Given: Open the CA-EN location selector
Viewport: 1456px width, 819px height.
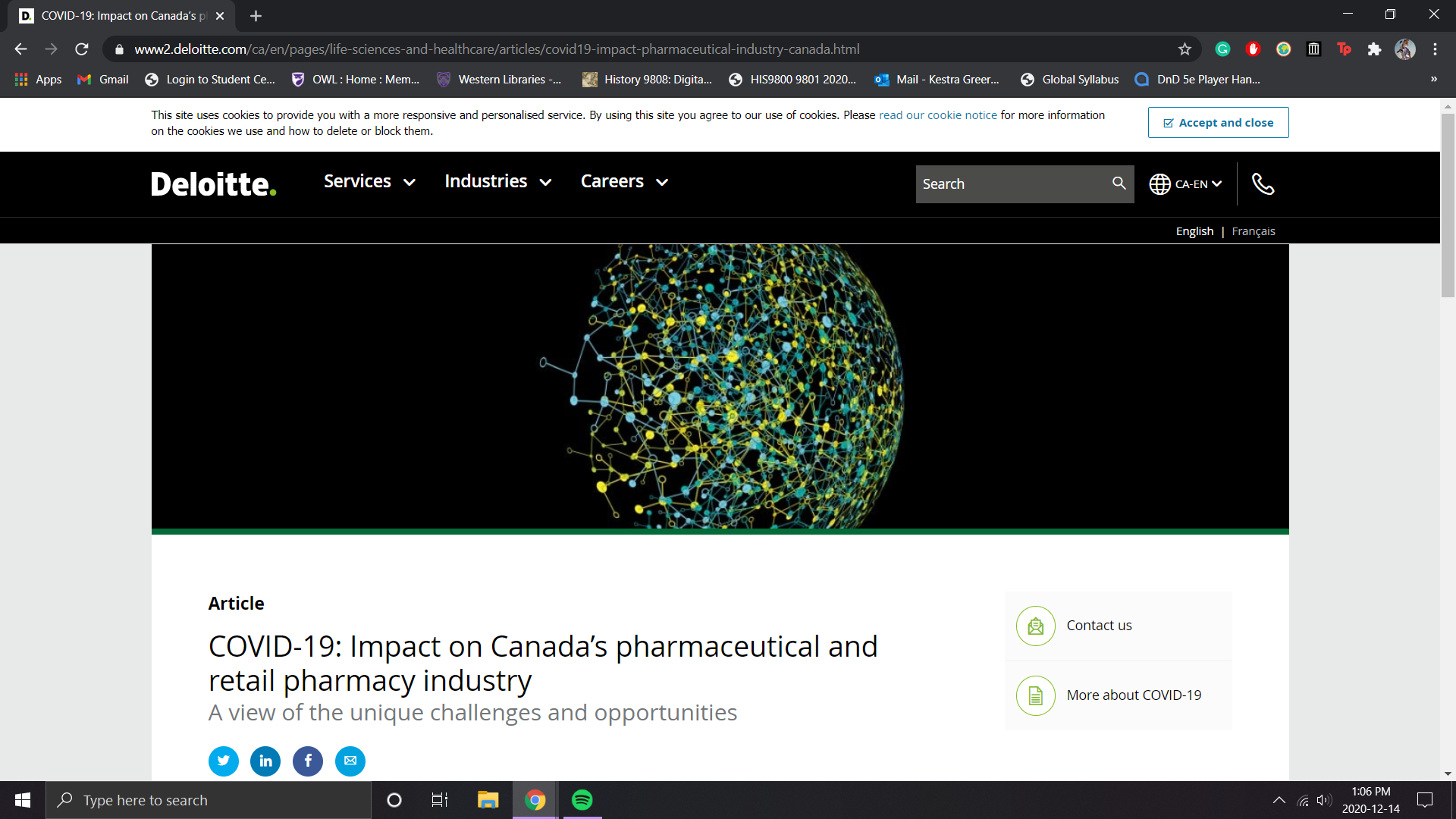Looking at the screenshot, I should (1185, 184).
